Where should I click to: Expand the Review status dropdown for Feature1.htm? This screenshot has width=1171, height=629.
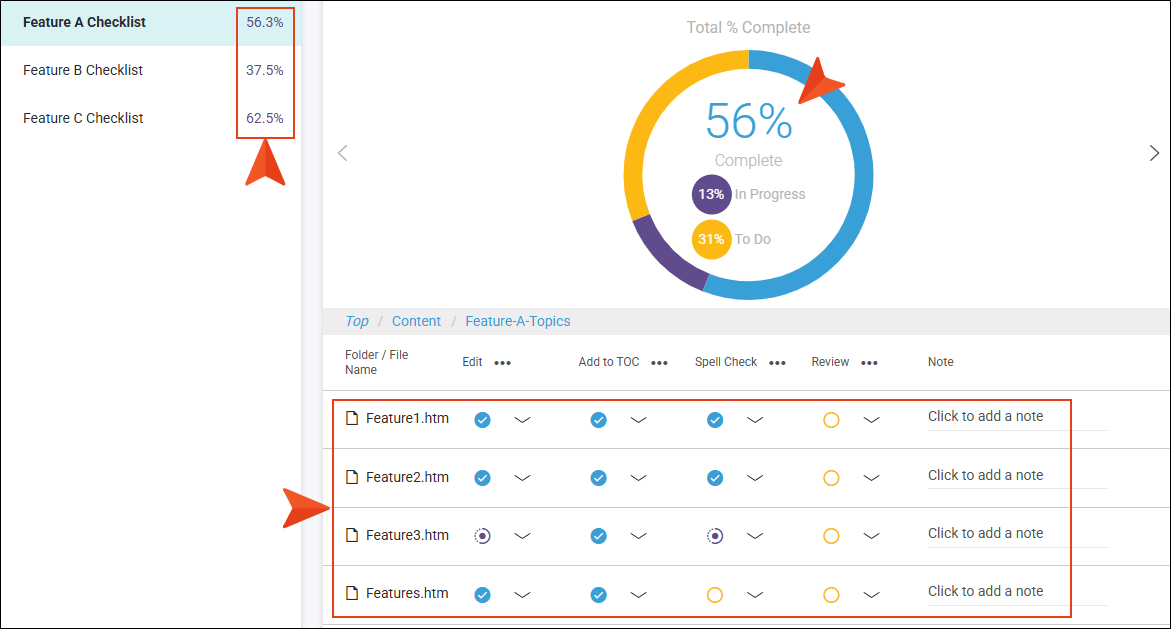click(871, 420)
